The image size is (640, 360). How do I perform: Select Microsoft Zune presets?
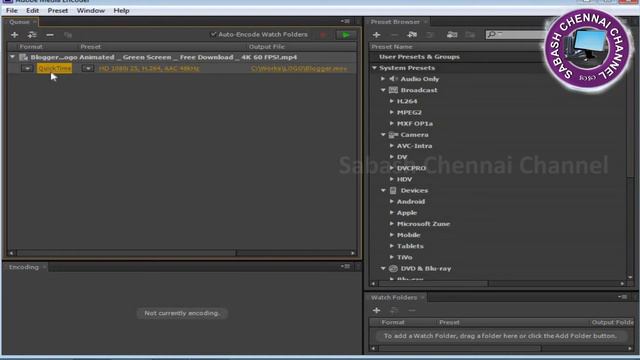[423, 224]
